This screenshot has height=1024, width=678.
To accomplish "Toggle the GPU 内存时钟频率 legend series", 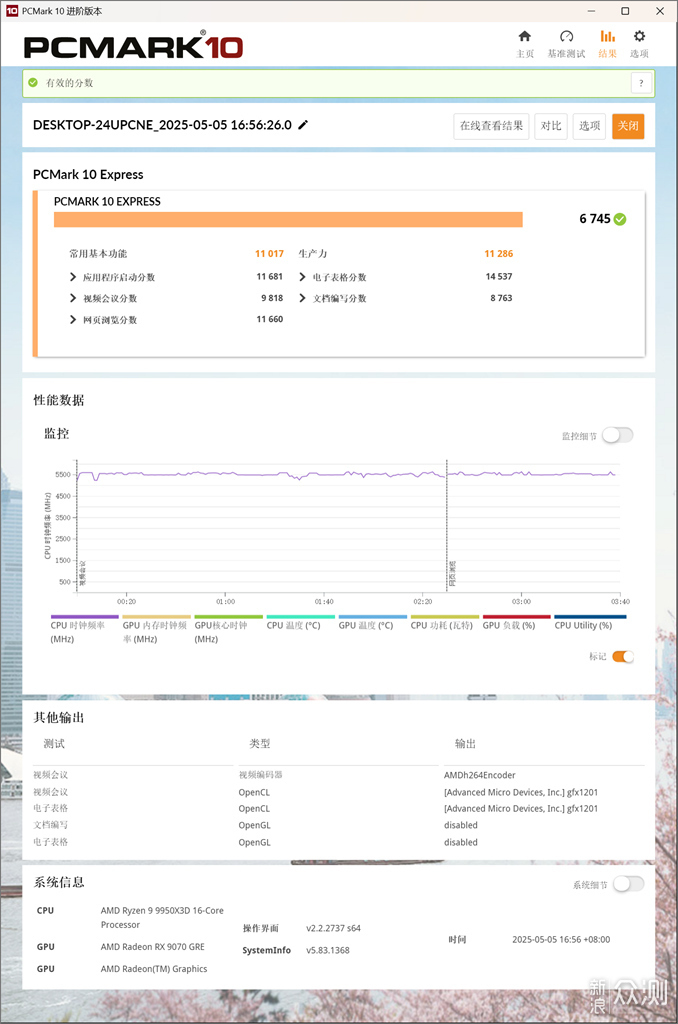I will pyautogui.click(x=156, y=630).
